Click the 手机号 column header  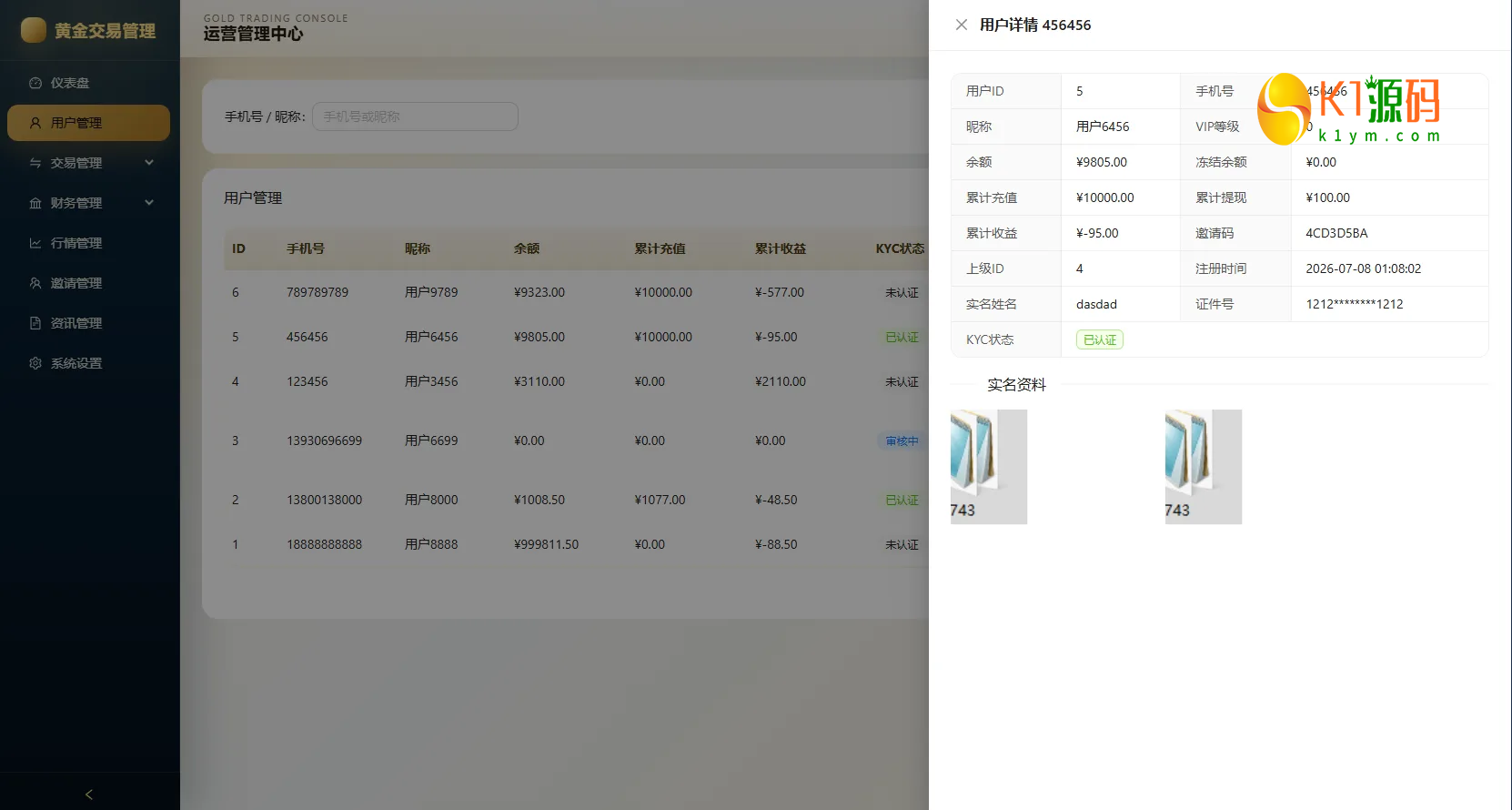pyautogui.click(x=306, y=248)
